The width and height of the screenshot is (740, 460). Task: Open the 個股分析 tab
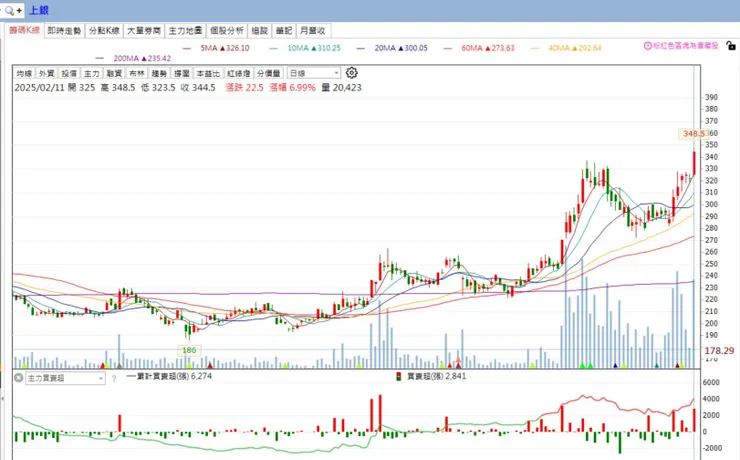point(227,31)
